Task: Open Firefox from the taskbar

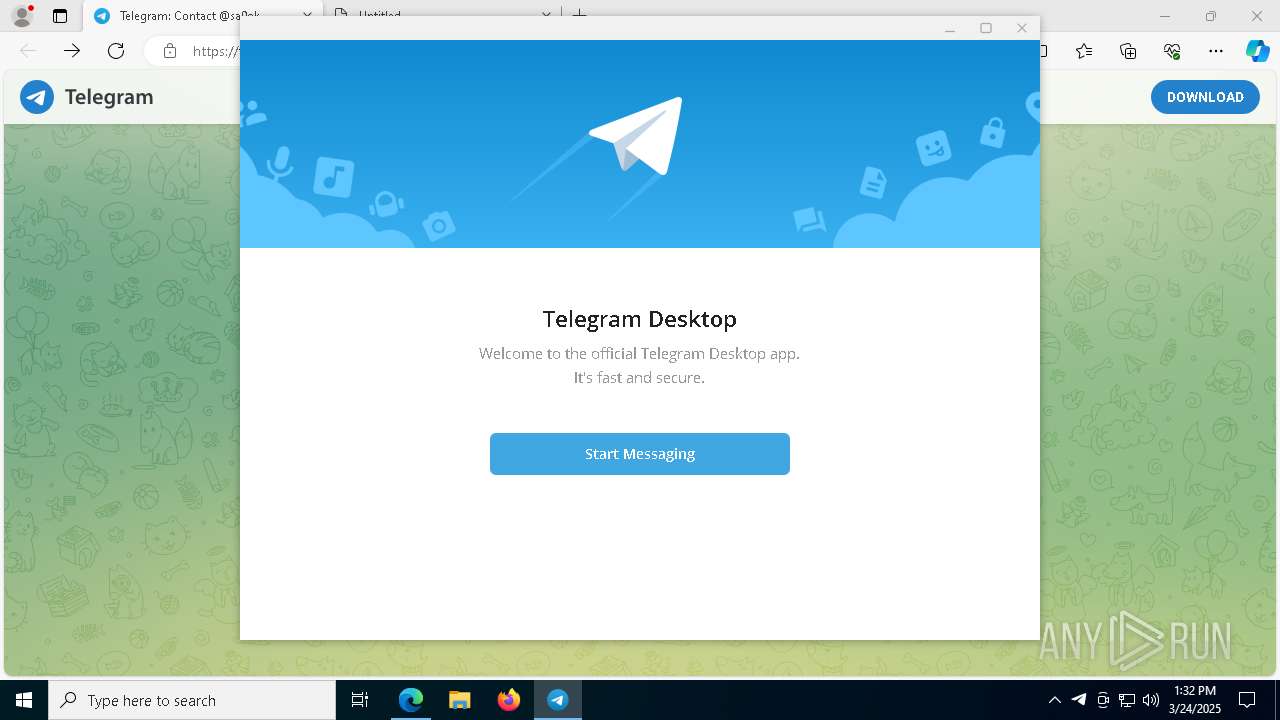Action: (508, 700)
